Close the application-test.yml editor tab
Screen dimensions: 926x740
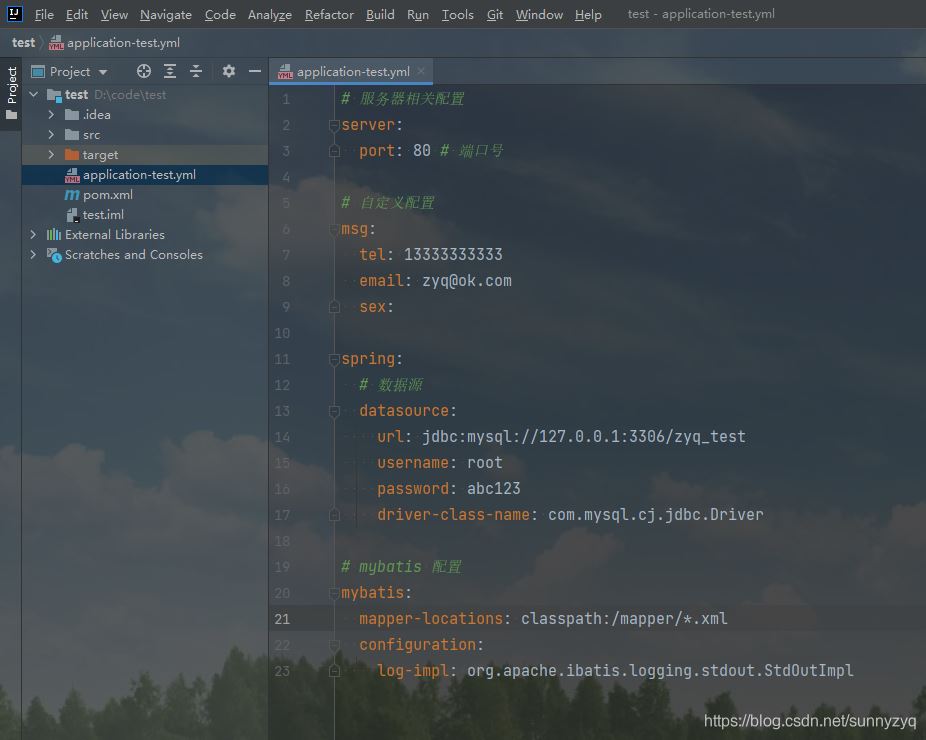(422, 71)
